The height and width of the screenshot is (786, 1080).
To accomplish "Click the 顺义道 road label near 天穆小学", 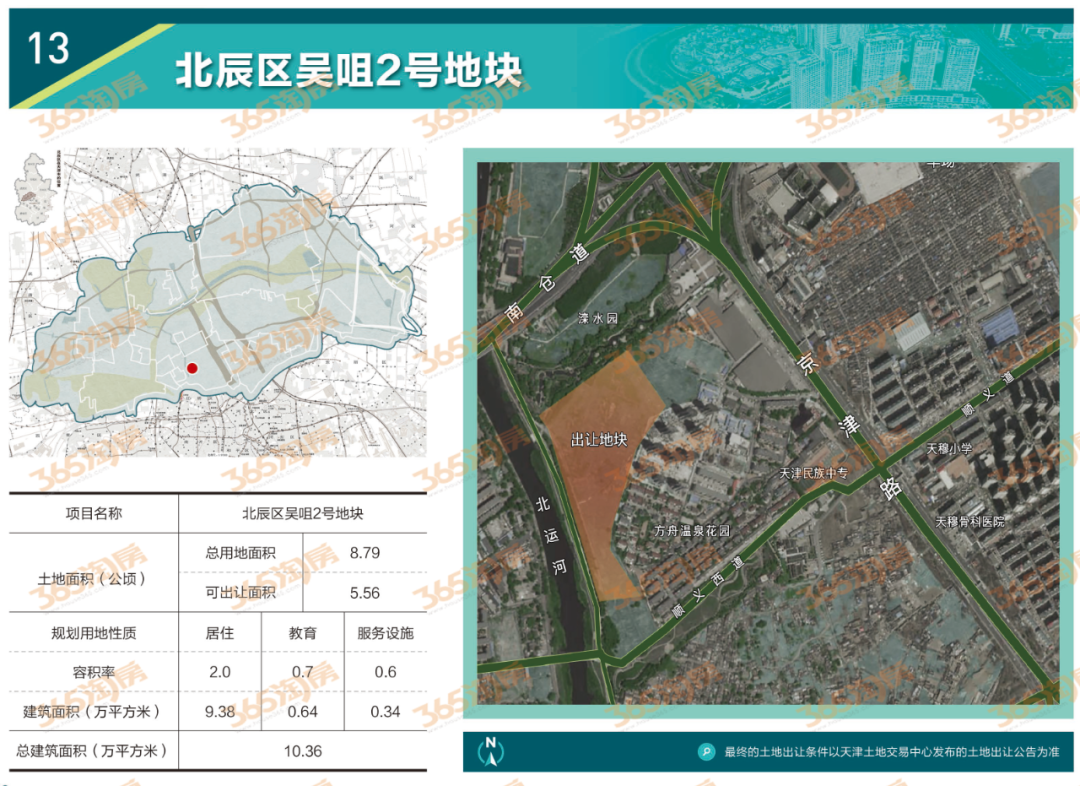I will pyautogui.click(x=988, y=394).
